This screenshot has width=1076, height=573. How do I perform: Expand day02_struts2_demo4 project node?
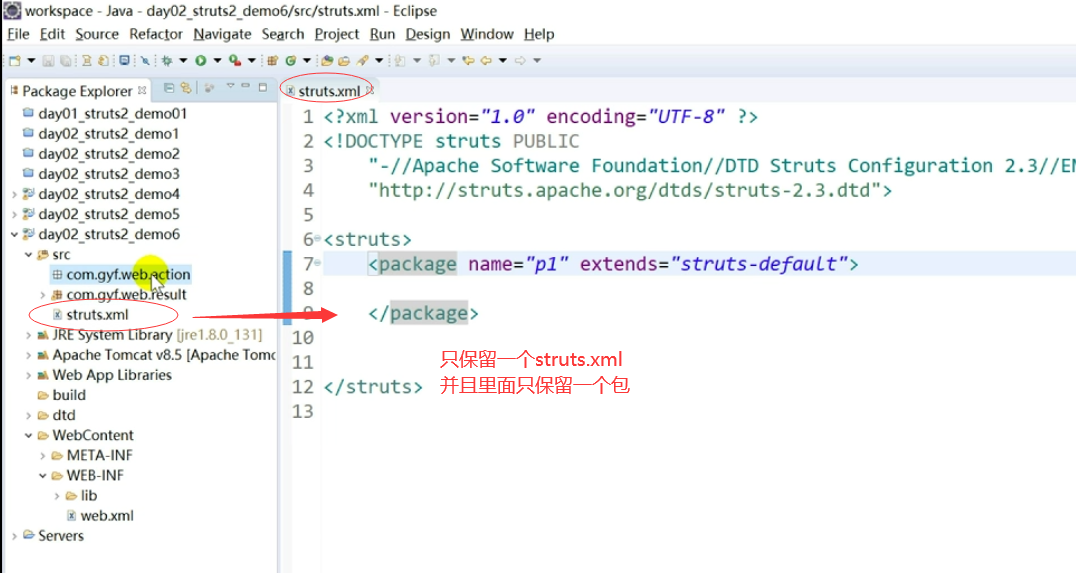coord(14,194)
